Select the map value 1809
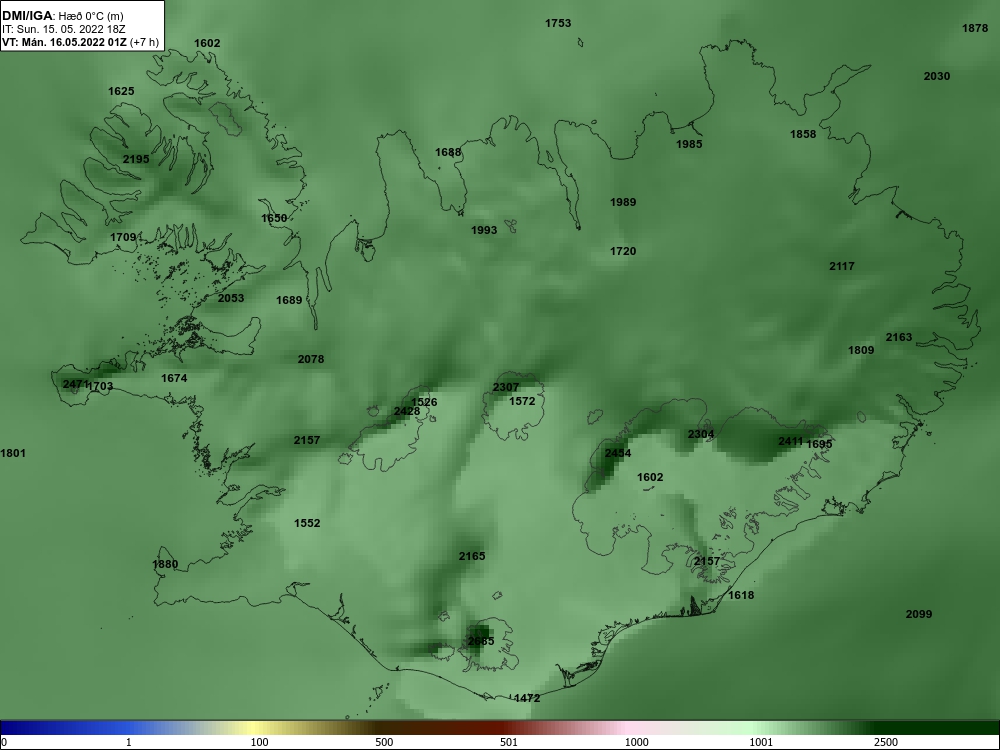This screenshot has height=750, width=1000. click(861, 350)
